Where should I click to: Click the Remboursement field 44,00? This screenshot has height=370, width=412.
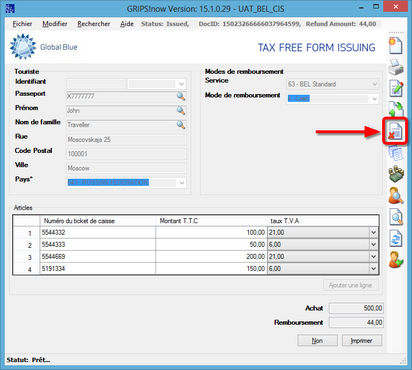tap(356, 323)
